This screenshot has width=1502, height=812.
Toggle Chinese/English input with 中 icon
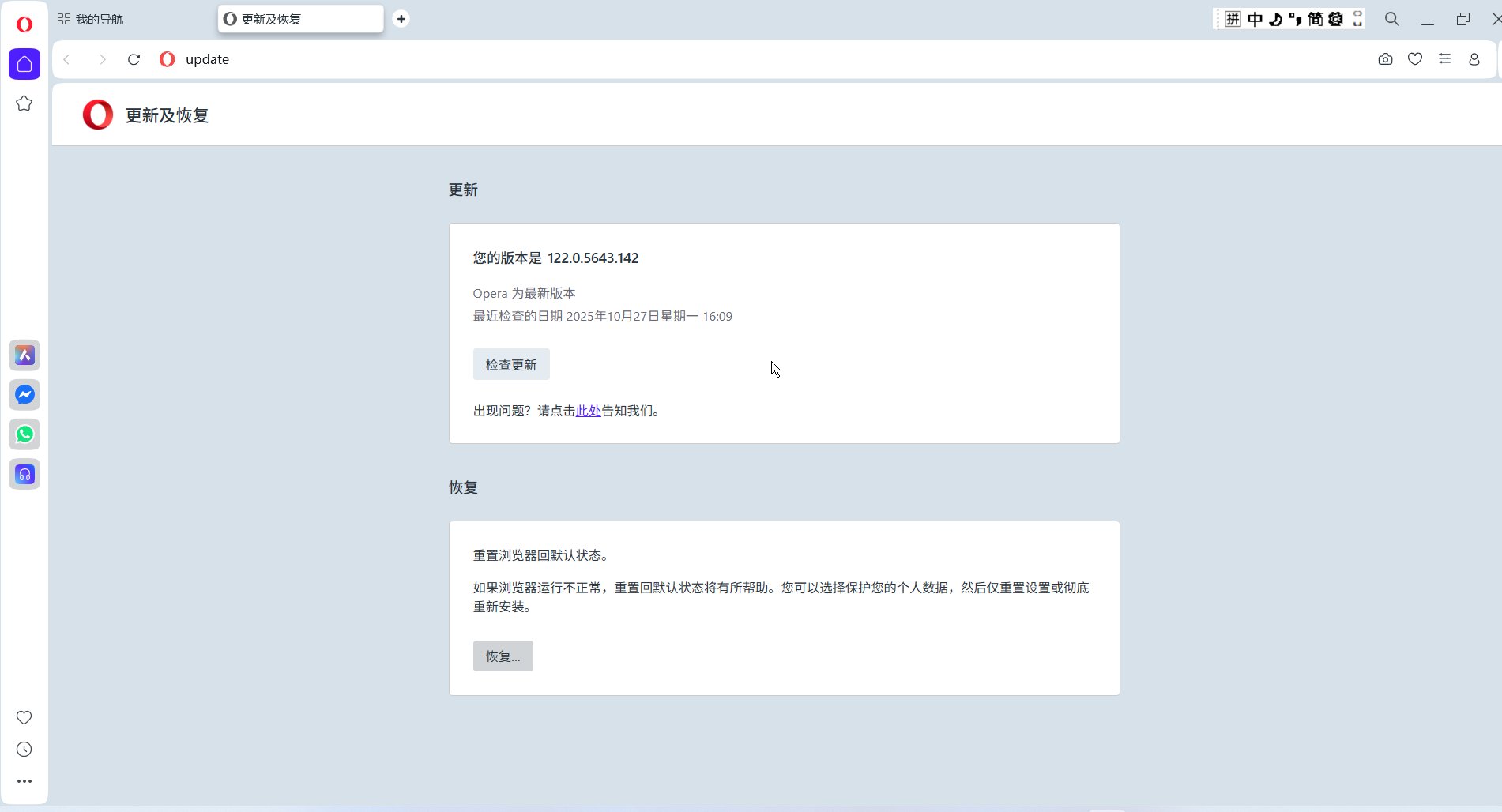point(1254,18)
